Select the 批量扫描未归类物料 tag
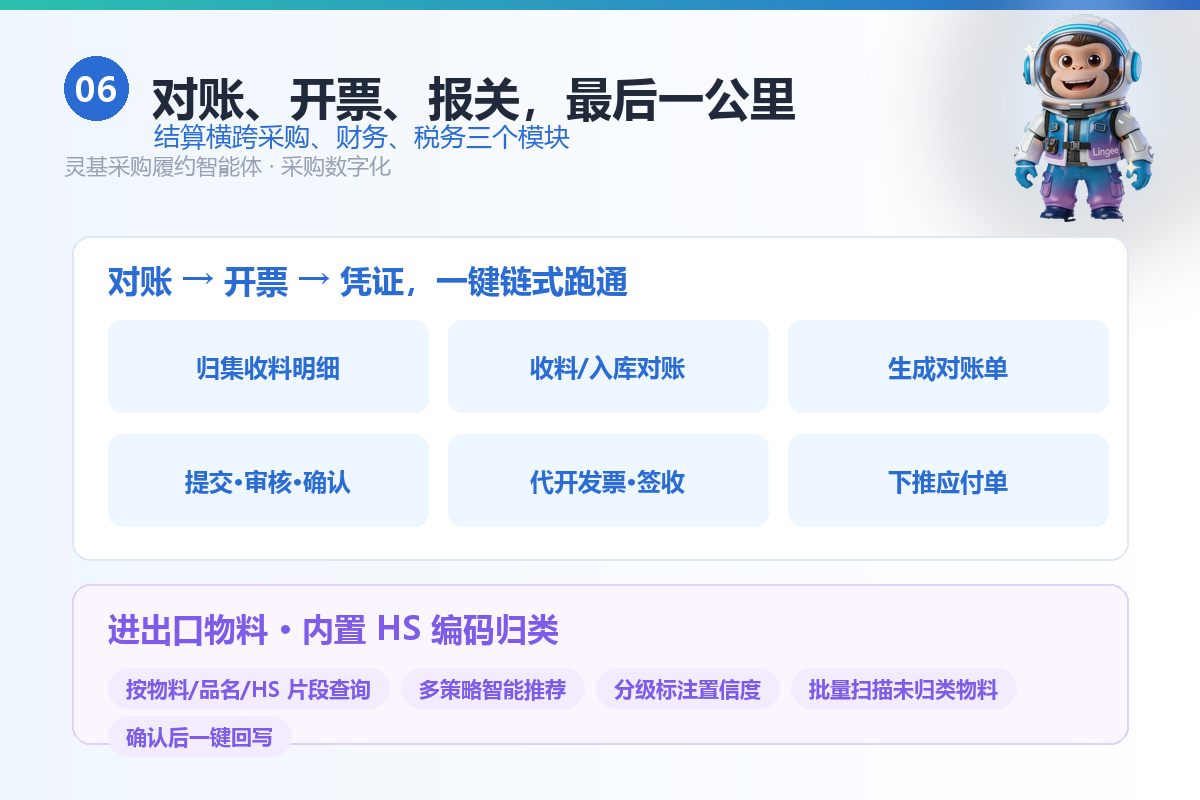 pyautogui.click(x=904, y=689)
